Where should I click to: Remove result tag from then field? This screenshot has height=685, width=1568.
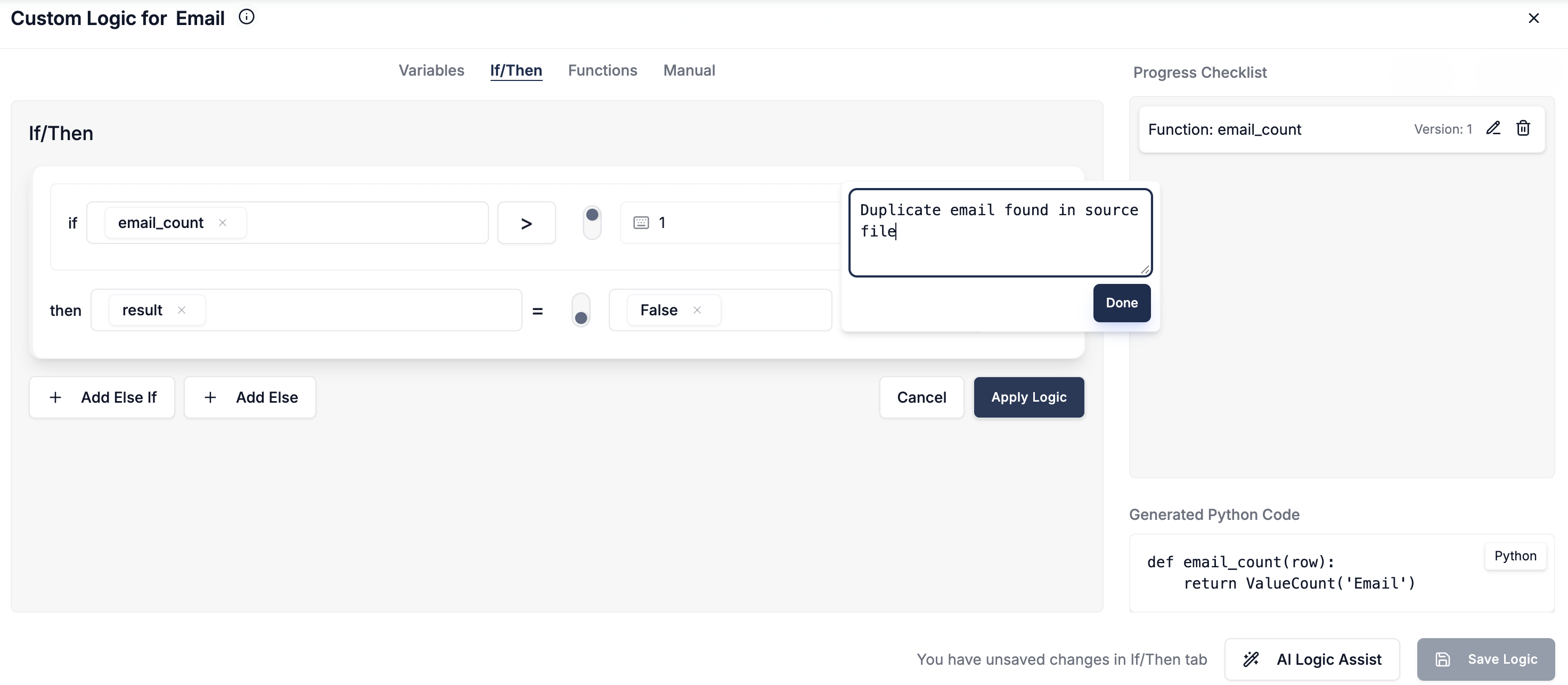point(182,310)
